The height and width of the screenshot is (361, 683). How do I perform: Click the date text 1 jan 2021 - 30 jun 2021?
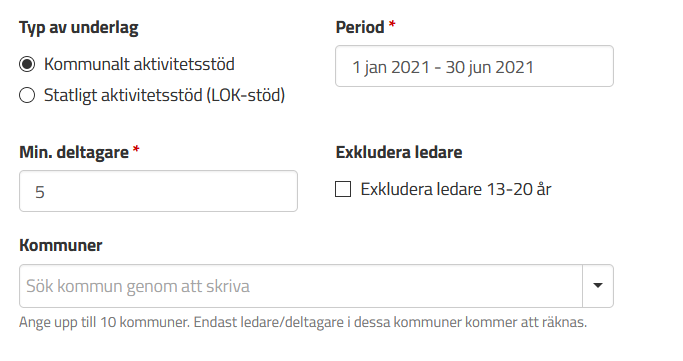coord(443,67)
